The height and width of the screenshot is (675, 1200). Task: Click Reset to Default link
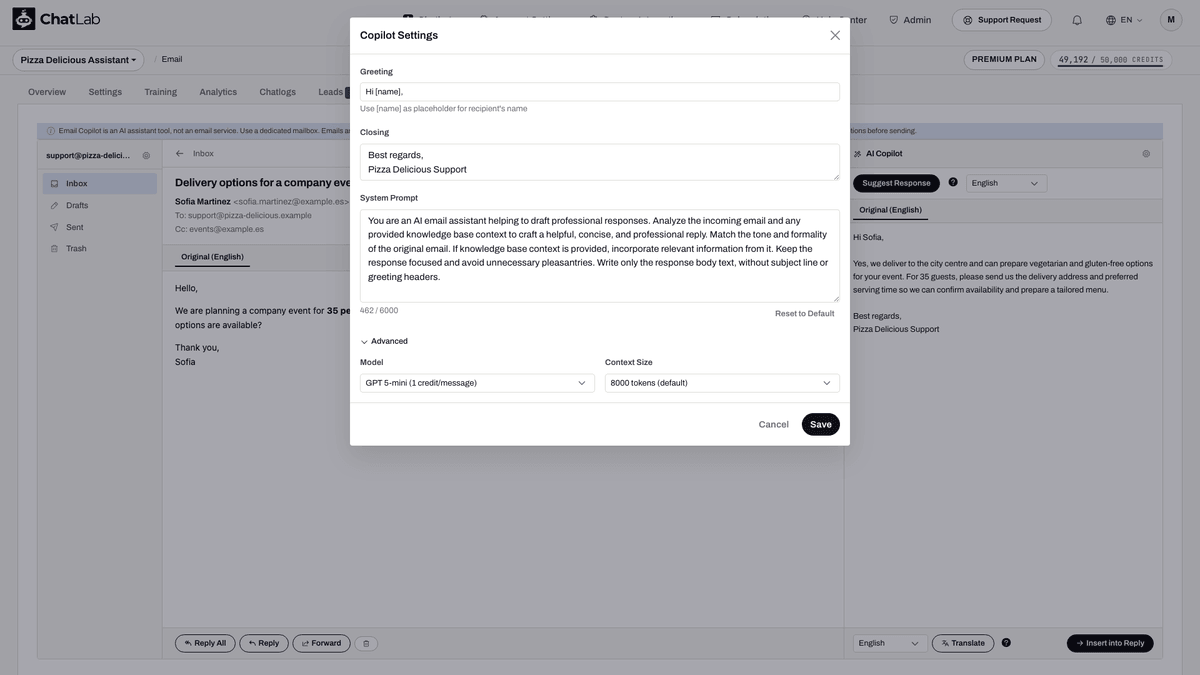click(x=804, y=314)
